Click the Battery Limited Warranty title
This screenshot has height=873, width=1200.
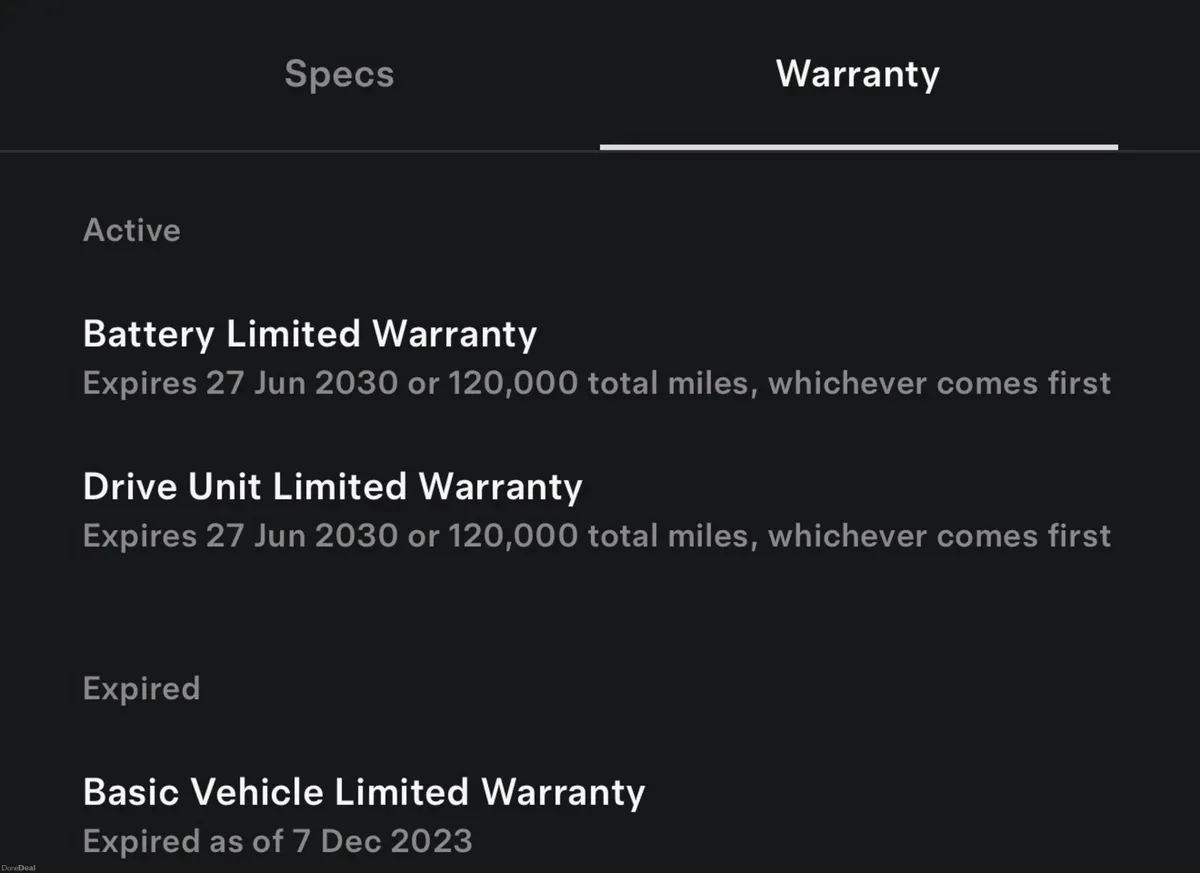pyautogui.click(x=310, y=334)
